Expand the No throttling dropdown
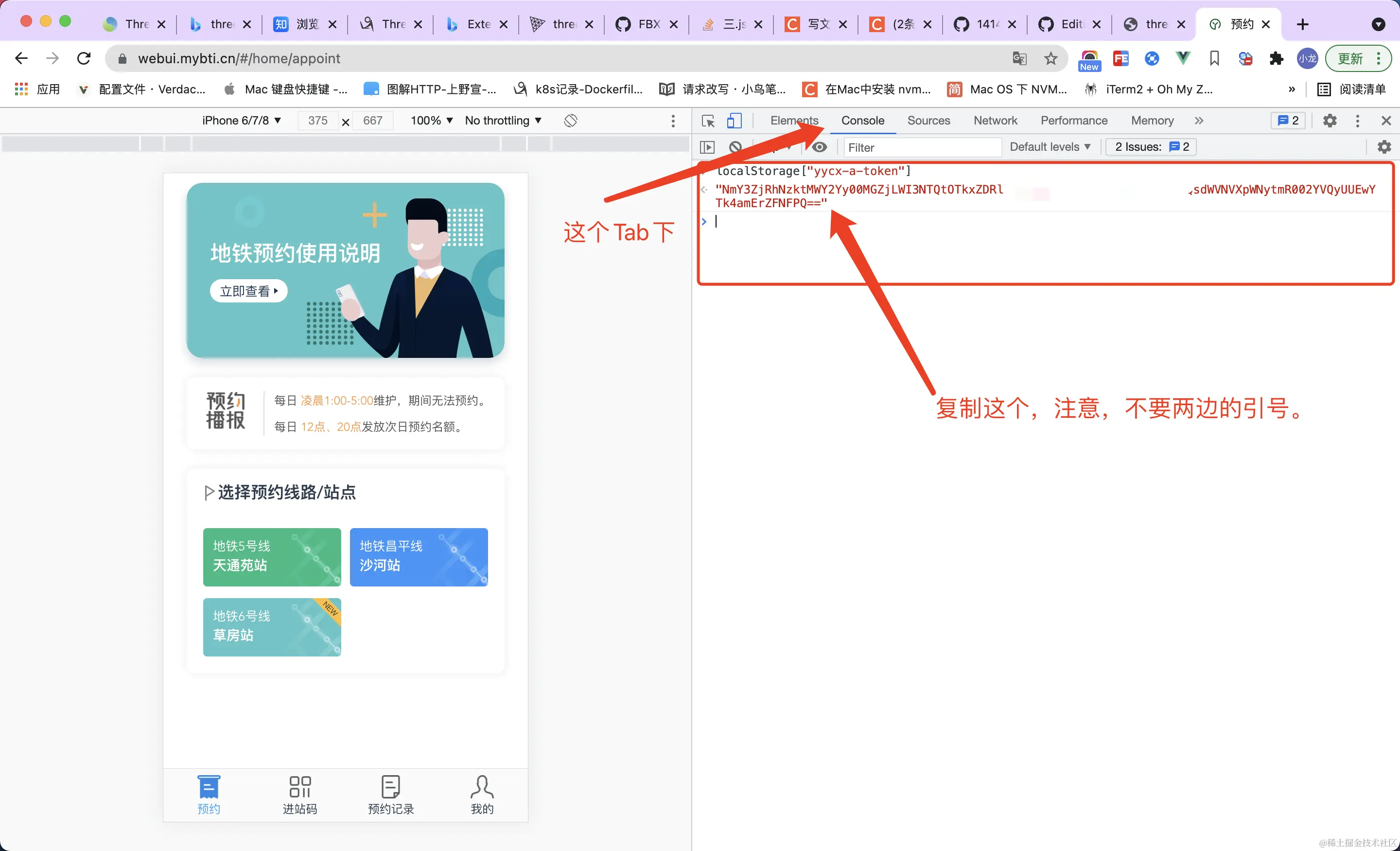Screen dimensions: 1400x851 point(503,121)
